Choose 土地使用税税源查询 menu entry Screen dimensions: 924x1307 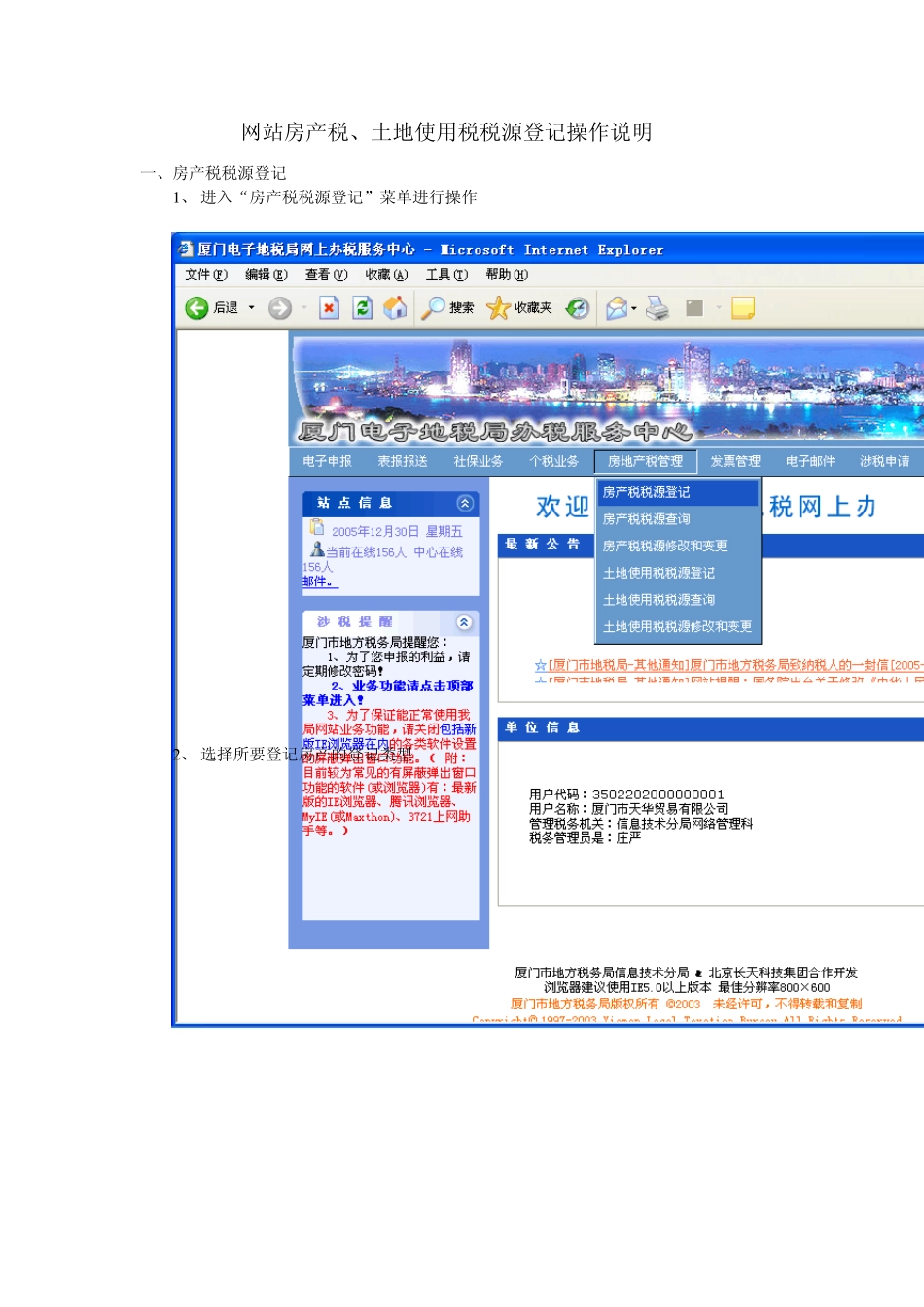coord(678,600)
